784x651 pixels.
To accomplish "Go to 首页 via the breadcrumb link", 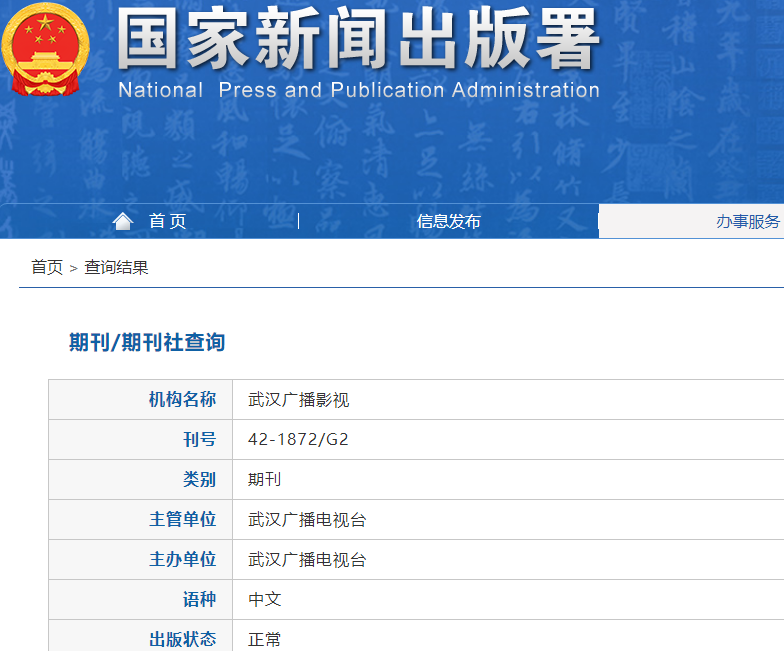I will (47, 267).
